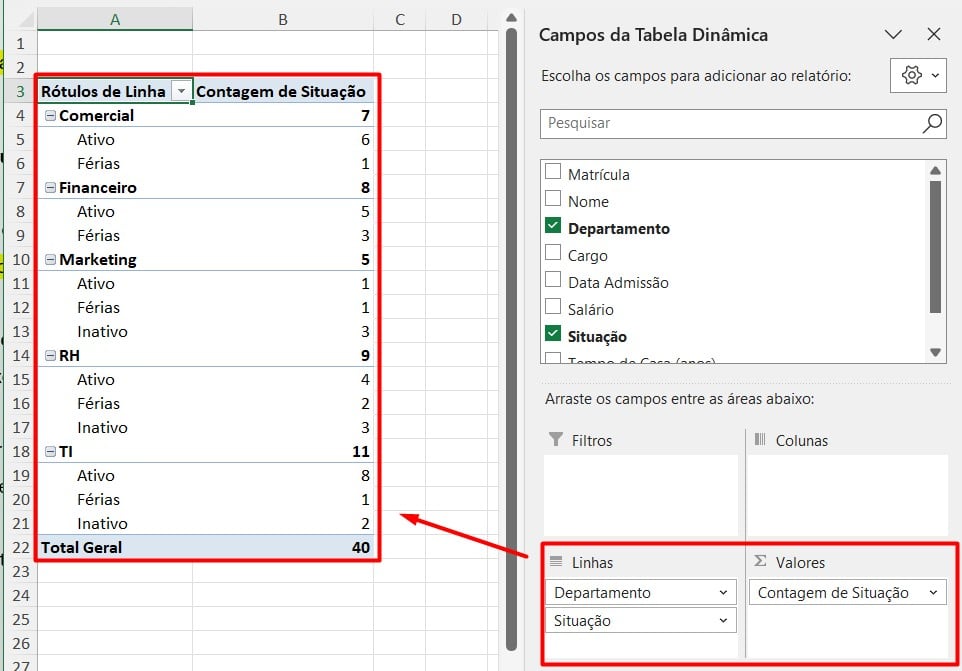962x671 pixels.
Task: Click the Contagem de Situação header cell
Action: pyautogui.click(x=282, y=91)
